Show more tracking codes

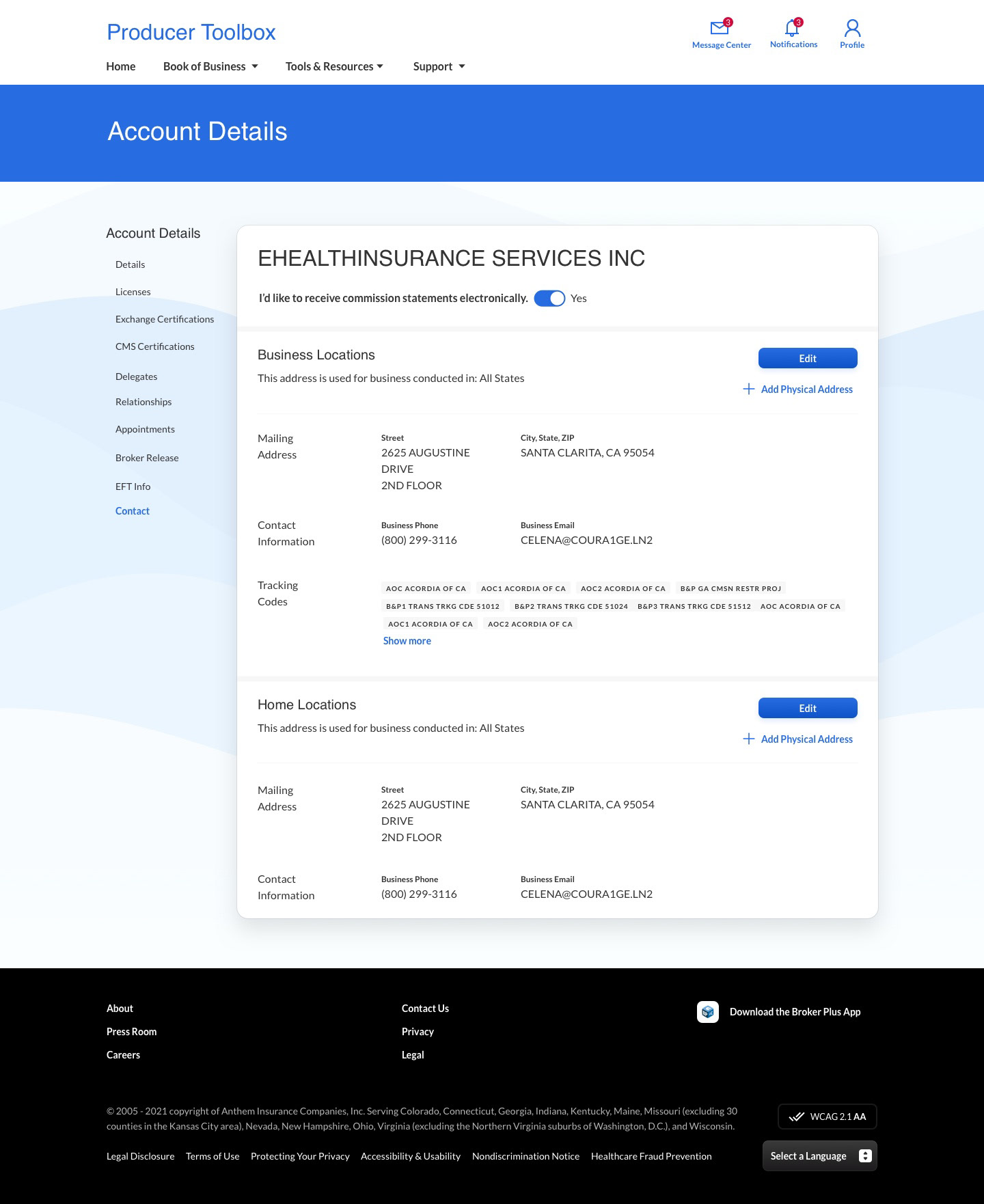pyautogui.click(x=407, y=641)
